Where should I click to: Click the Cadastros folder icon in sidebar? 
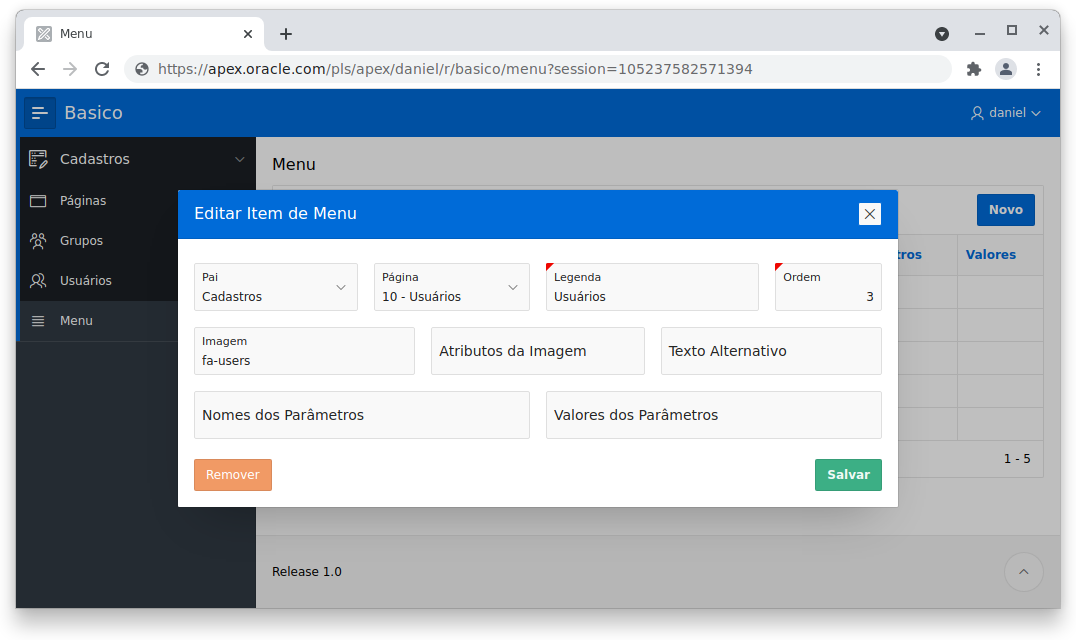tap(37, 158)
